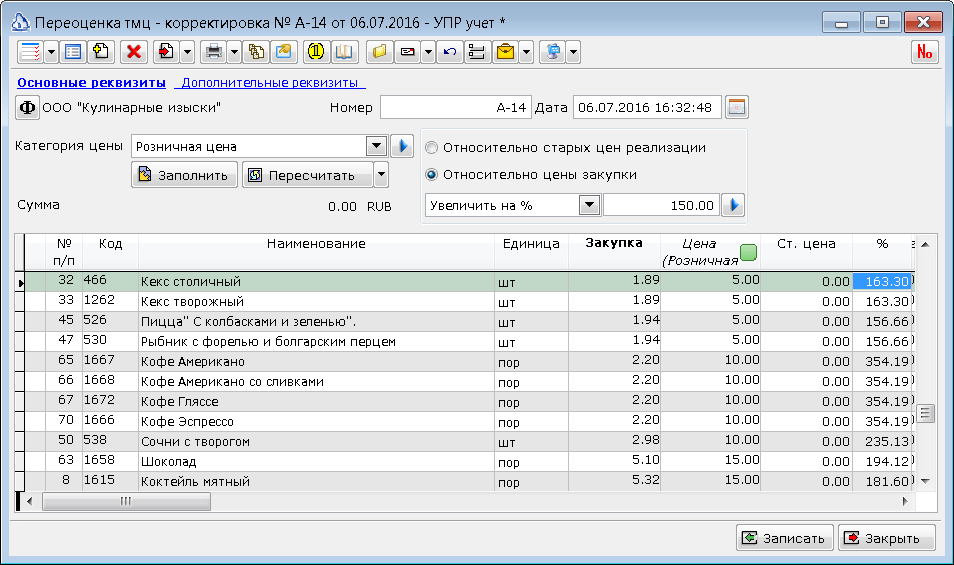Click the yellow folder icon
The width and height of the screenshot is (954, 565).
coord(380,52)
